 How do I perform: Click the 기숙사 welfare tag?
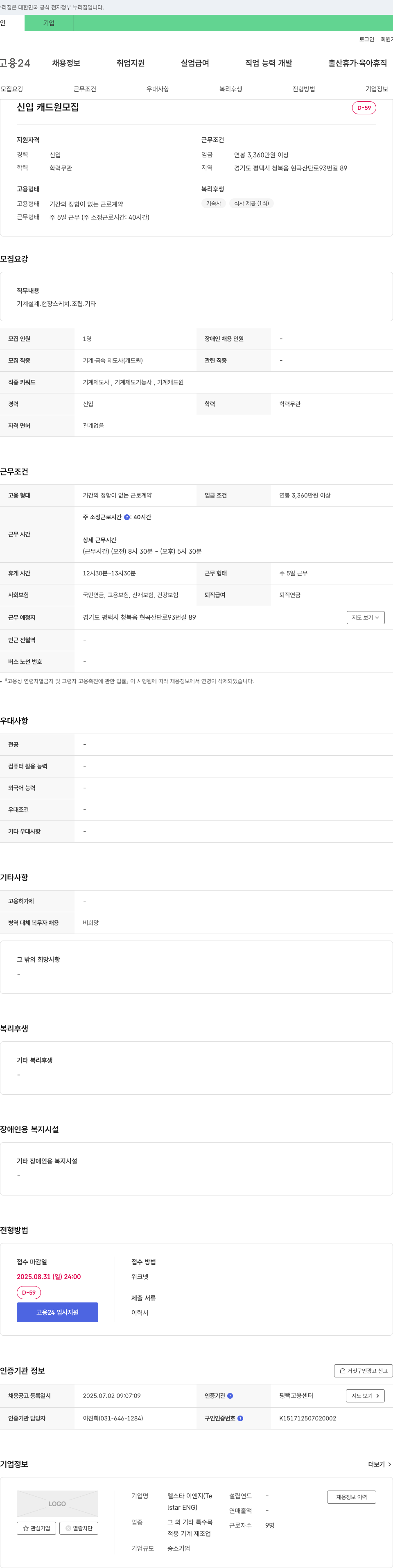click(x=214, y=203)
